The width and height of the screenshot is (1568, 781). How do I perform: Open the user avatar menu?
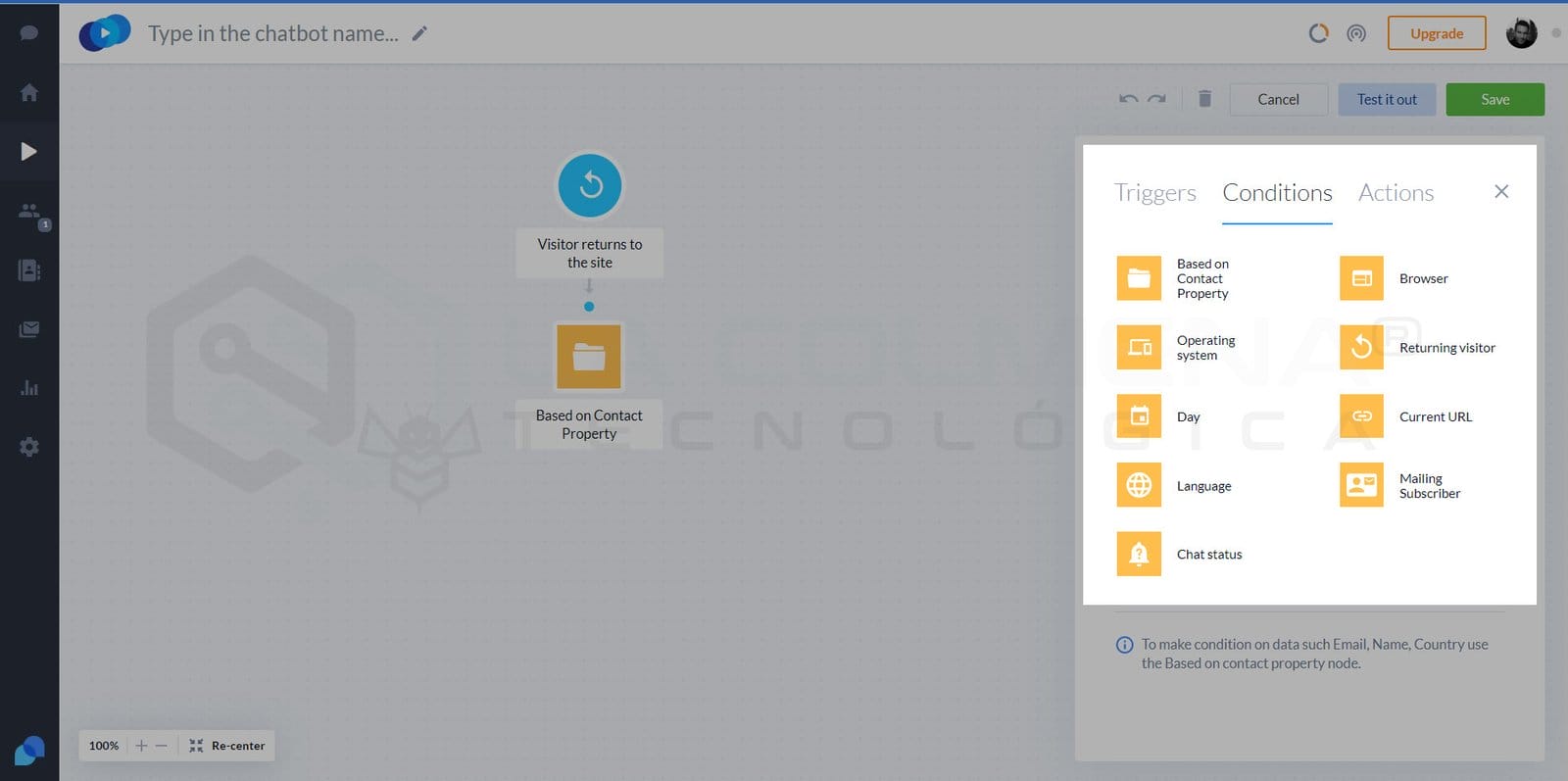click(1521, 33)
